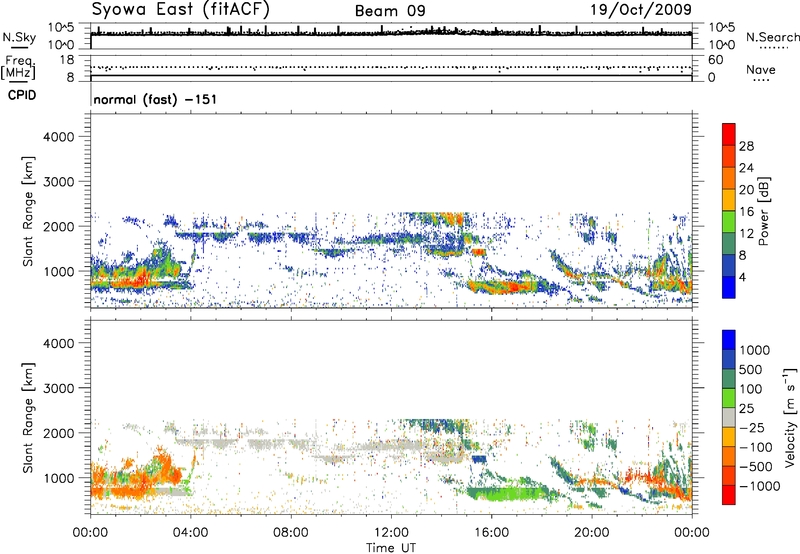The height and width of the screenshot is (554, 800).
Task: Click the '20' label on power colorbar
Action: point(746,190)
